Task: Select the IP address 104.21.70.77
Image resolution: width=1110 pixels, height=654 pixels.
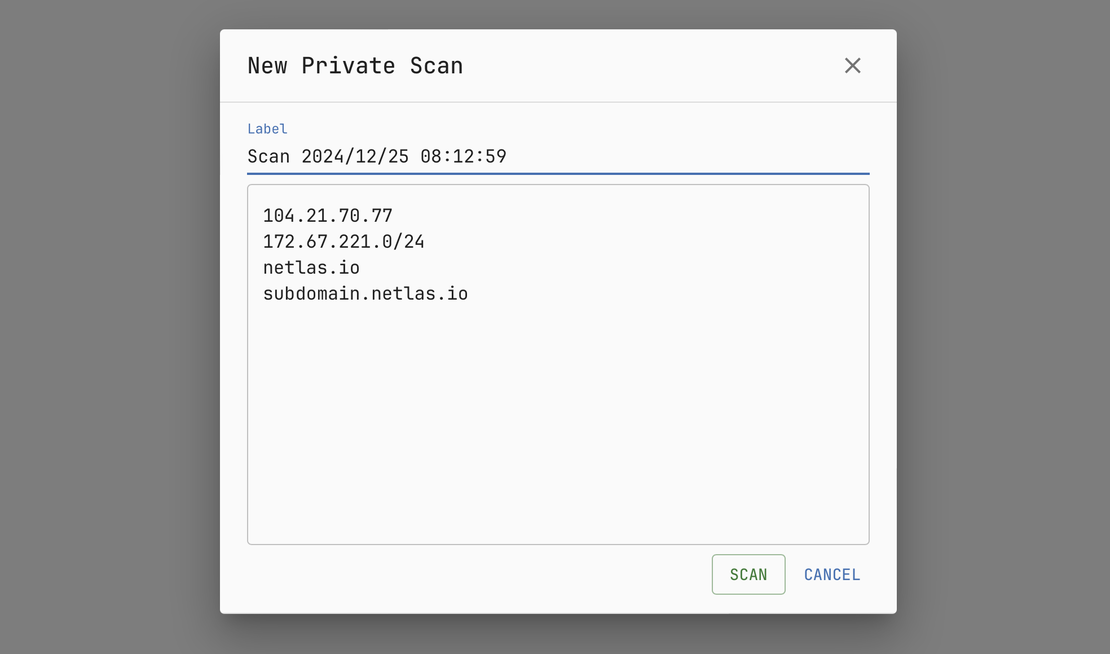Action: (327, 215)
